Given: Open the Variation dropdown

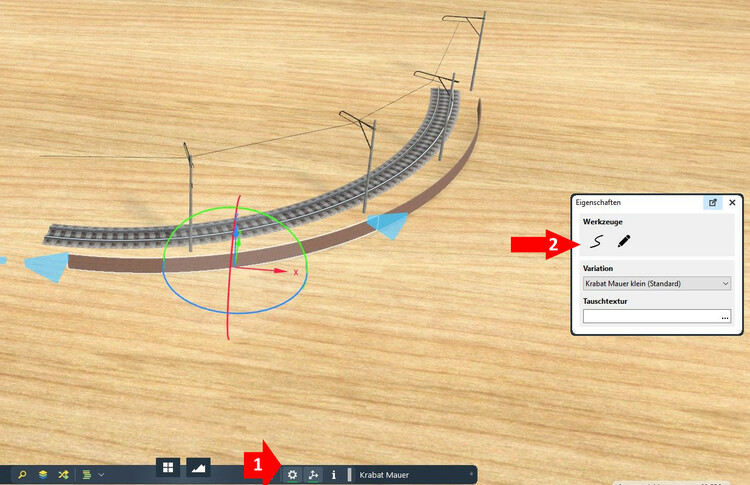Looking at the screenshot, I should pos(657,284).
